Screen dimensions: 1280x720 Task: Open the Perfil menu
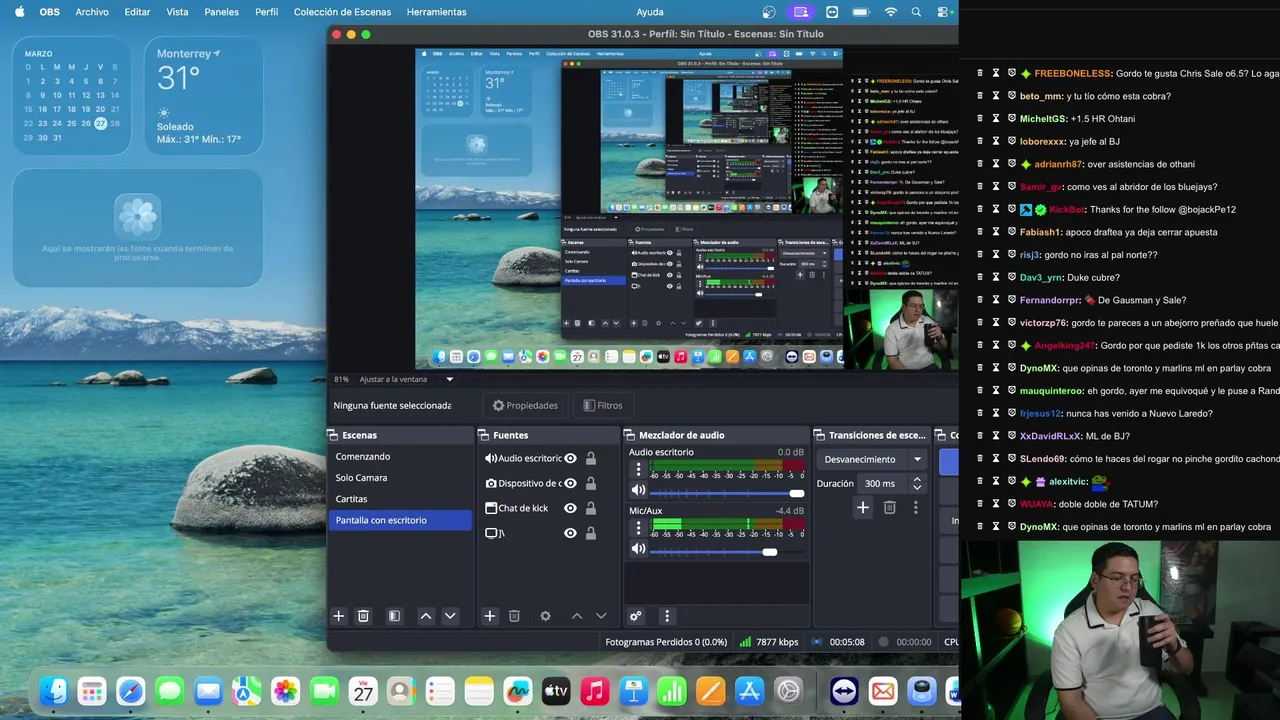point(267,12)
